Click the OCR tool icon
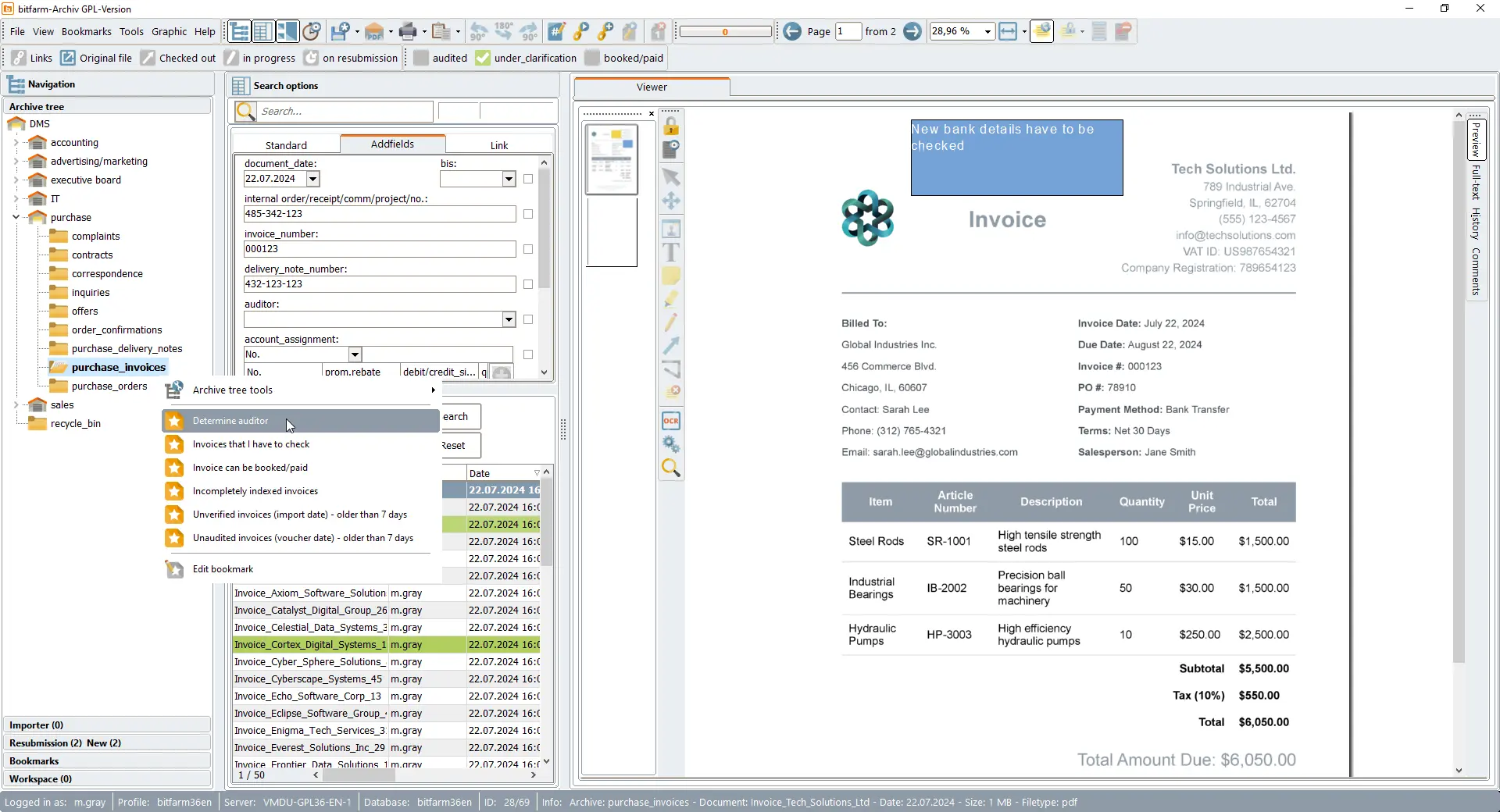 point(671,421)
